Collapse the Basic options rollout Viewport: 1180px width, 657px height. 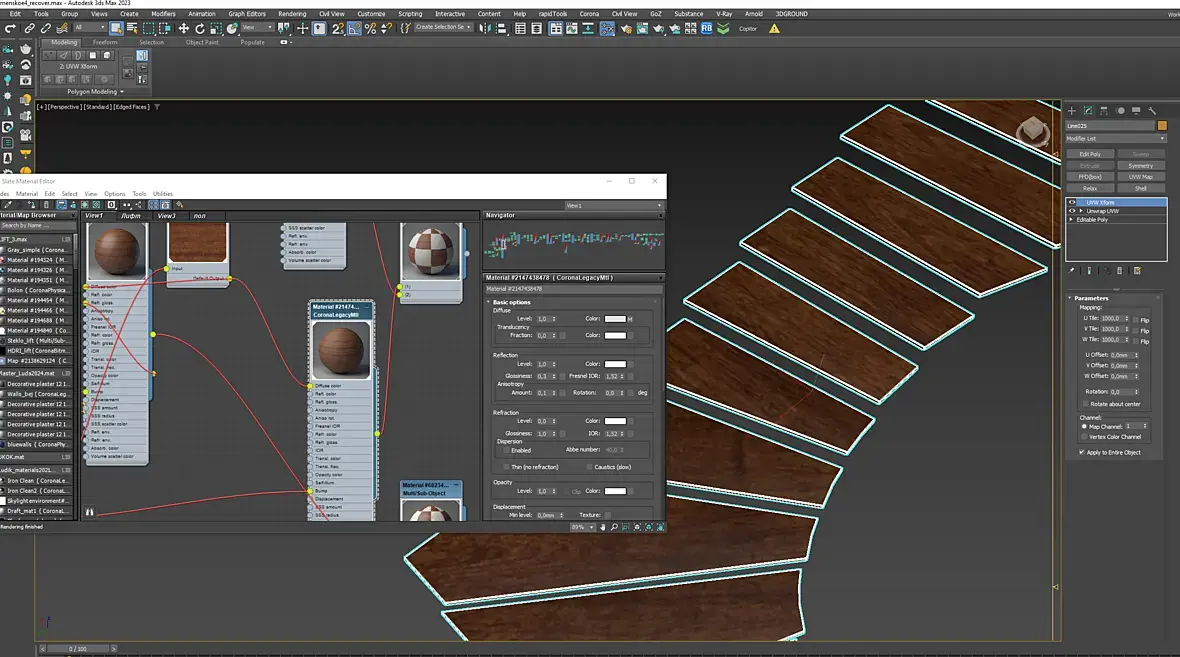(x=512, y=302)
